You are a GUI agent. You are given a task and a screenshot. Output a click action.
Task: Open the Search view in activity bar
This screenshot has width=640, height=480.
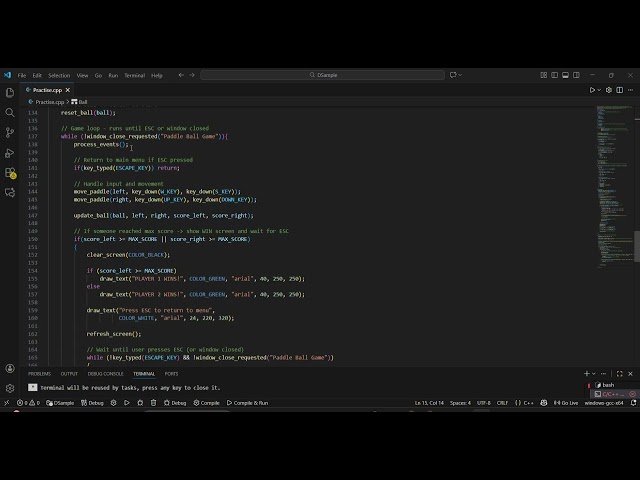[10, 113]
